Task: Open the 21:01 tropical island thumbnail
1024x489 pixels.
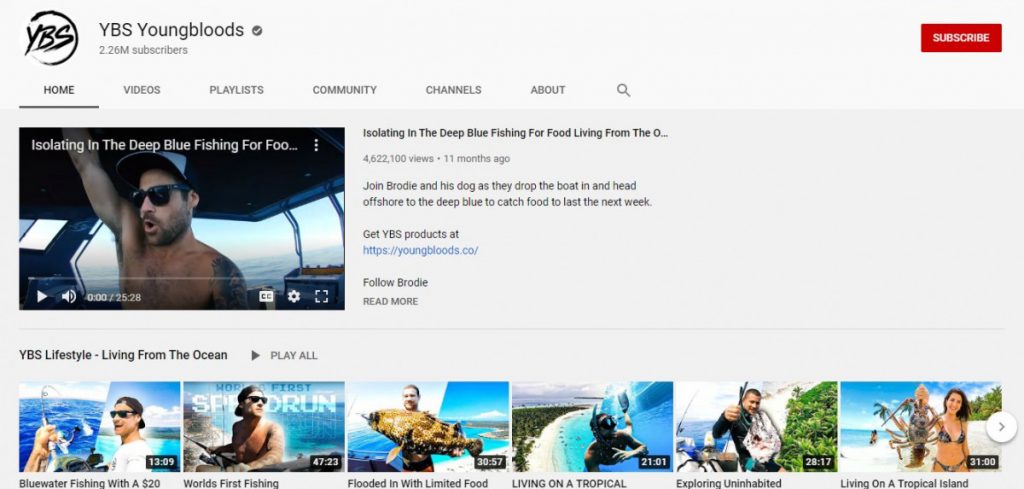Action: [x=592, y=427]
